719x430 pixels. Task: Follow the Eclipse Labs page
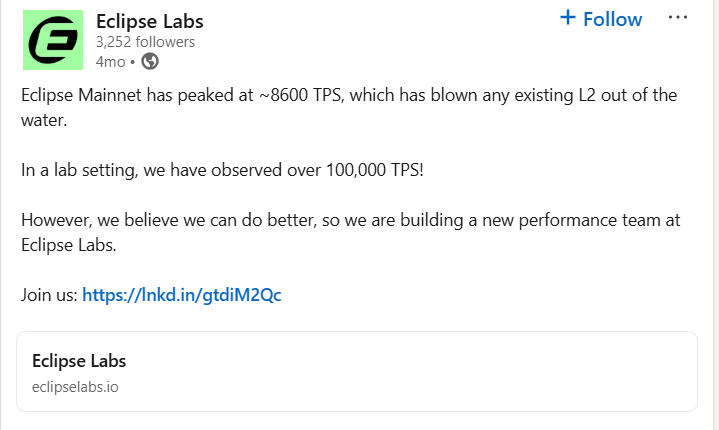coord(601,19)
